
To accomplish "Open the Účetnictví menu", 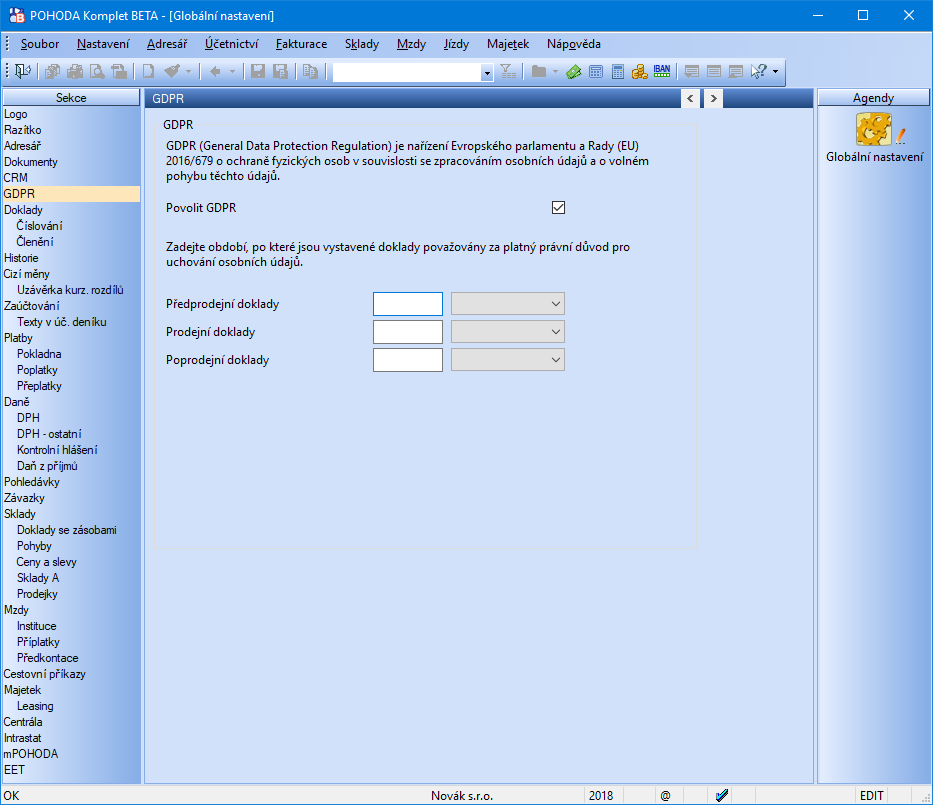I will [231, 44].
